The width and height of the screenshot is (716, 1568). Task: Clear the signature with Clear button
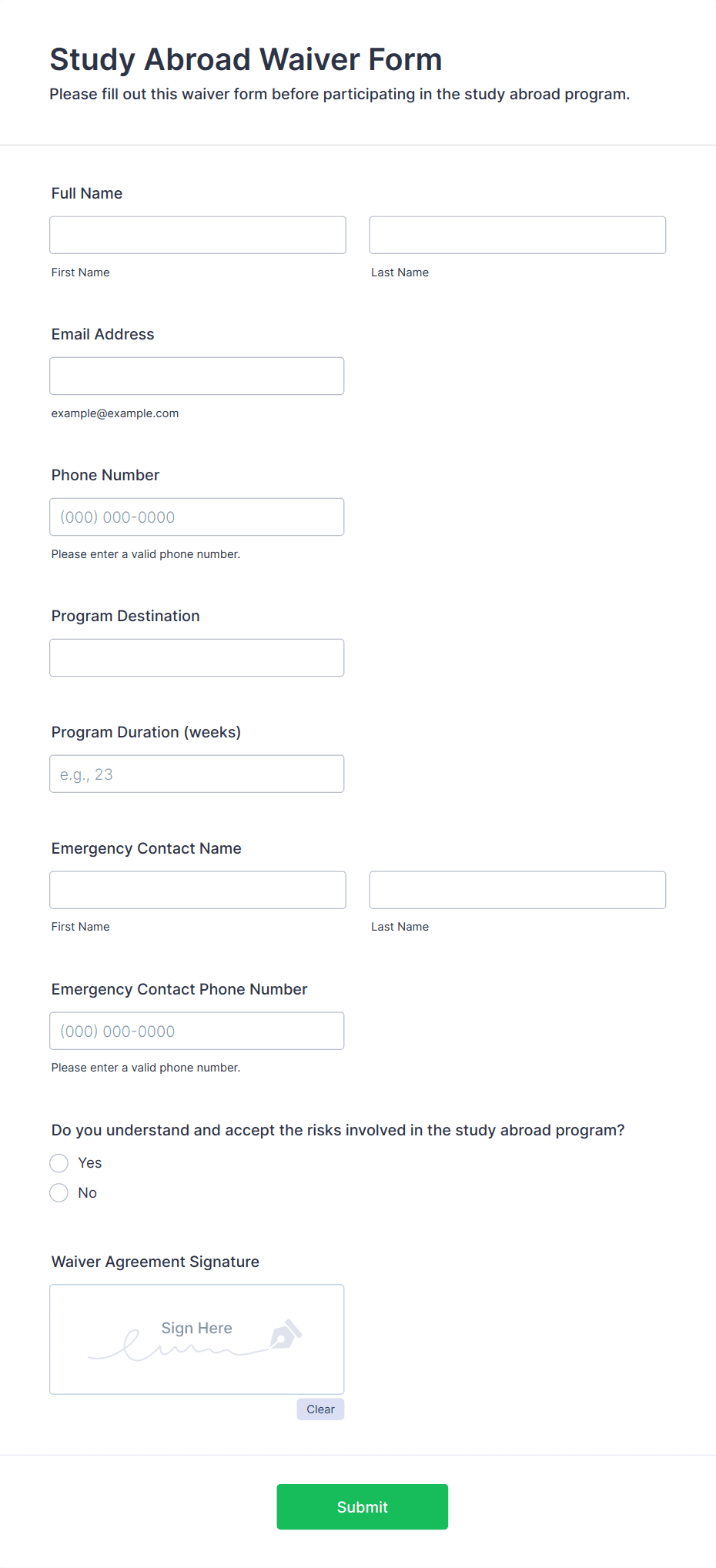320,1409
